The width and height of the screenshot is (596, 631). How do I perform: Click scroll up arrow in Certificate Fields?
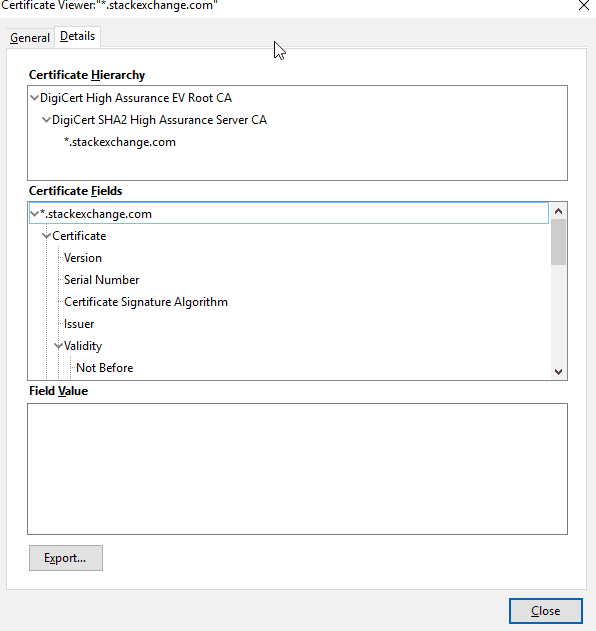[x=558, y=211]
